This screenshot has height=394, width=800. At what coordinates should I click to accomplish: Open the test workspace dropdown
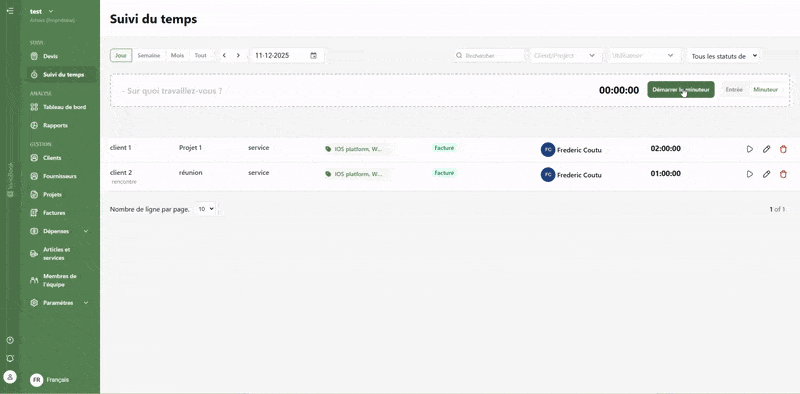[42, 11]
